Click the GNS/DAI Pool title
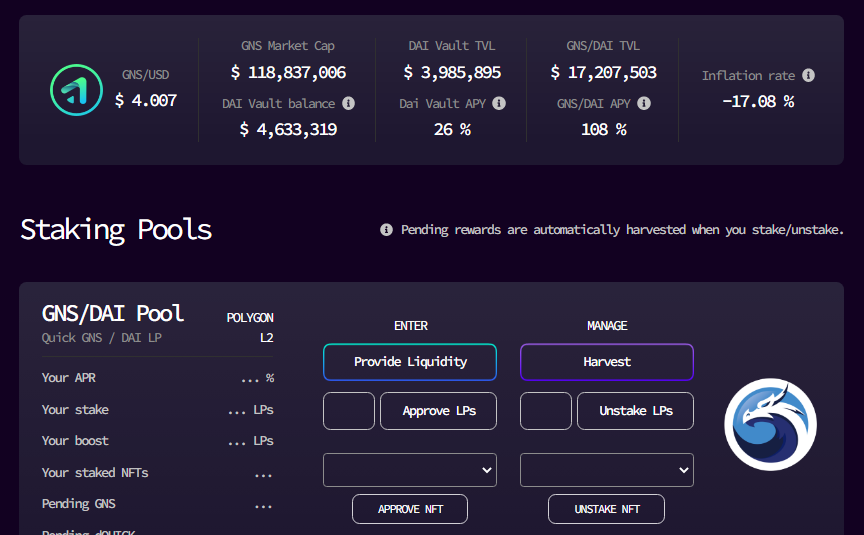Screen dimensions: 864x535 tap(113, 314)
